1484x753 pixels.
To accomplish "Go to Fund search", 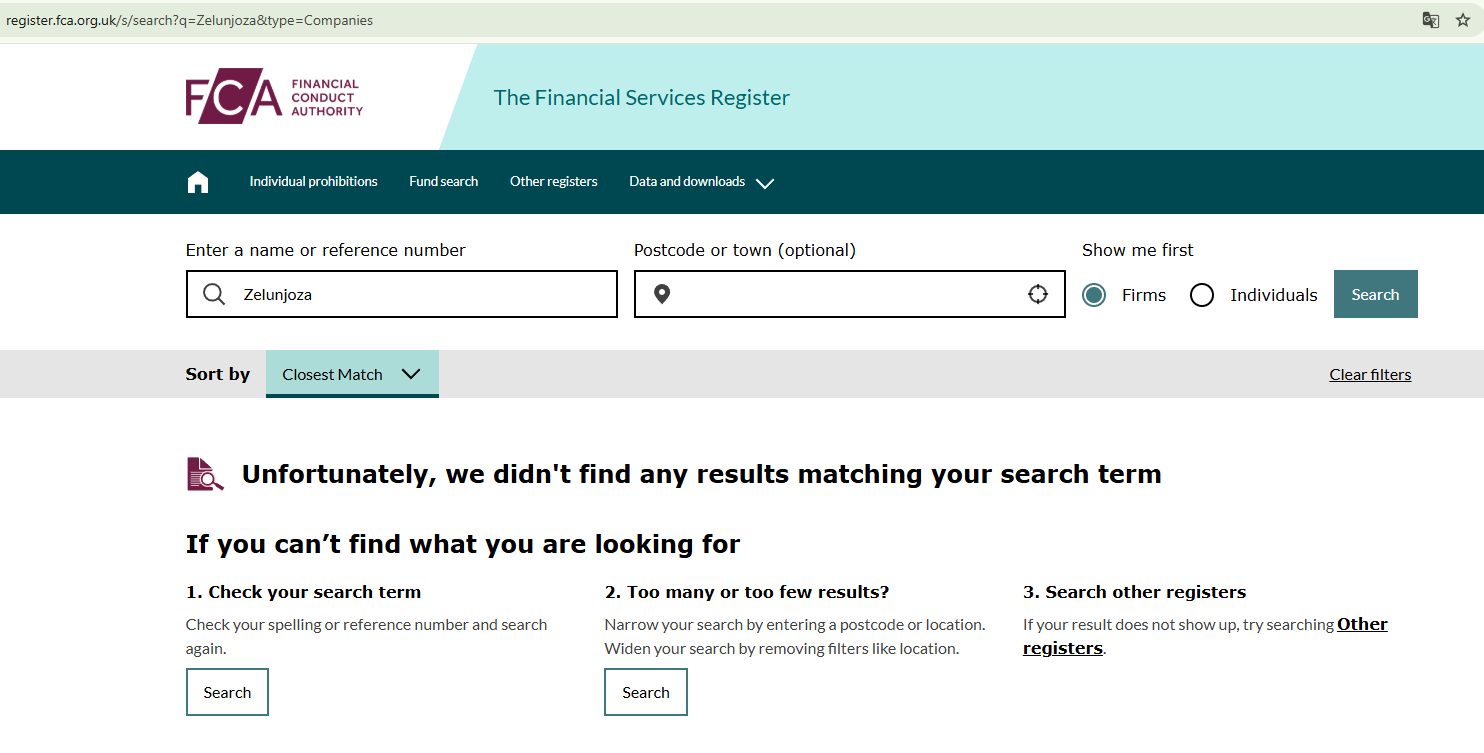I will pos(443,182).
